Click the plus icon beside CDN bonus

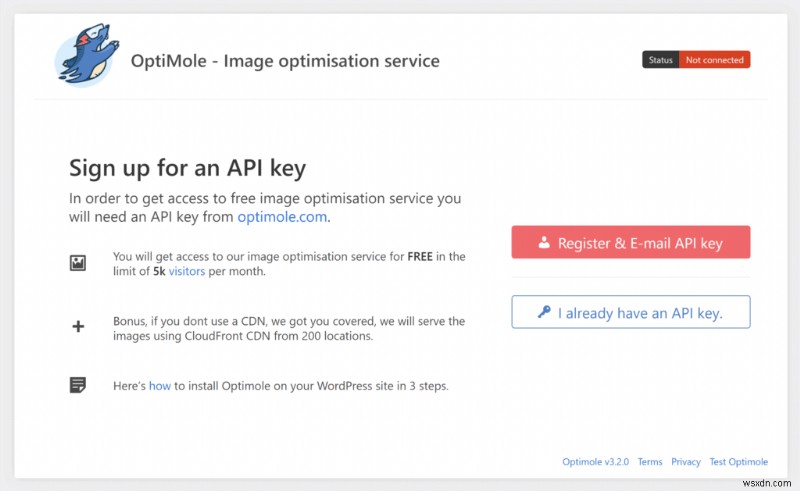coord(78,327)
